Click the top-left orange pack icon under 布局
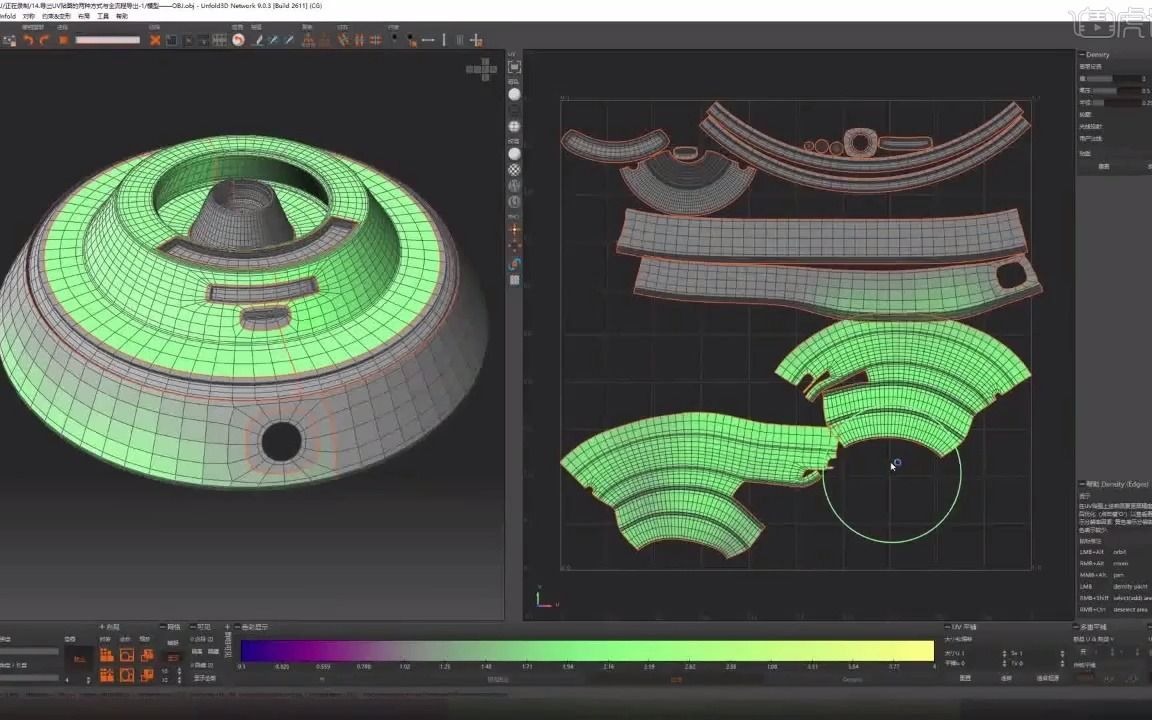This screenshot has width=1152, height=720. 107,655
